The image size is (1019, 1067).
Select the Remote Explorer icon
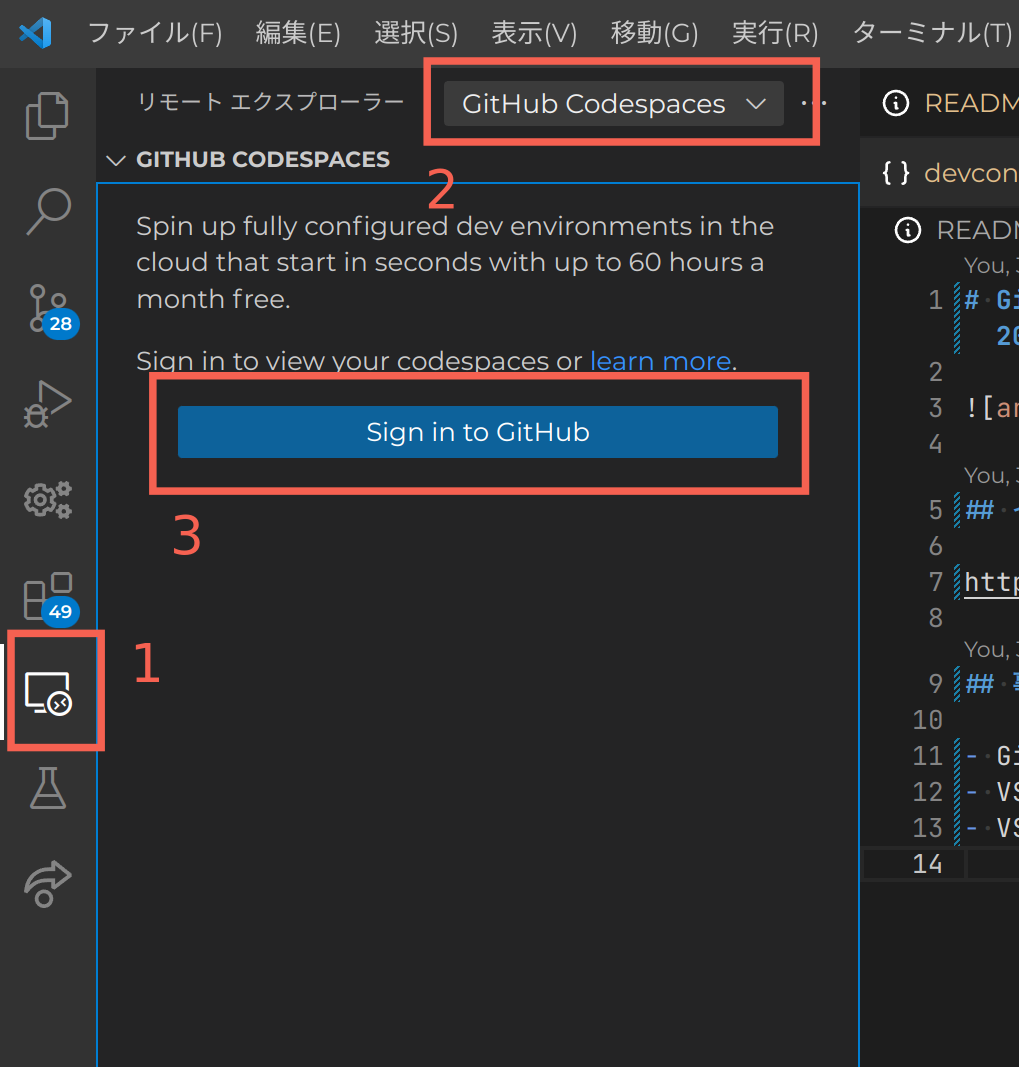pyautogui.click(x=48, y=692)
